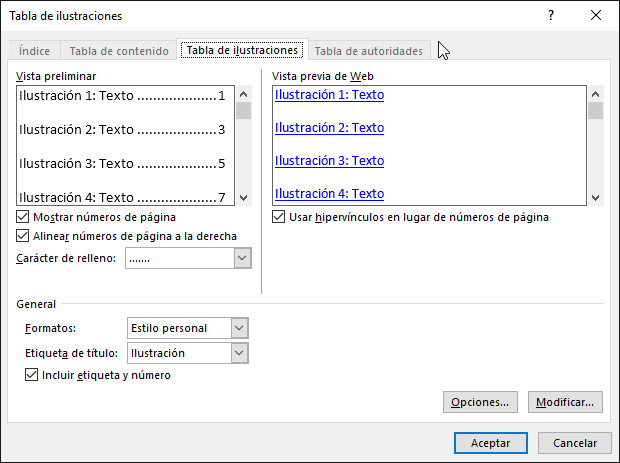
Task: Select the Tabla de autoridades tab
Action: pyautogui.click(x=368, y=51)
